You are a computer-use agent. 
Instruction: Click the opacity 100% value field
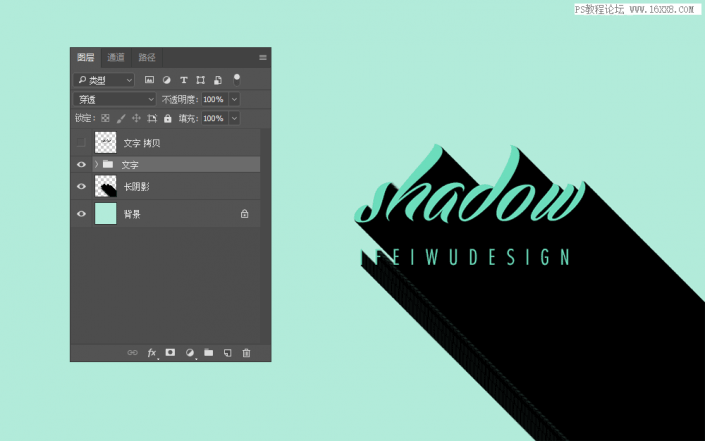click(x=214, y=99)
